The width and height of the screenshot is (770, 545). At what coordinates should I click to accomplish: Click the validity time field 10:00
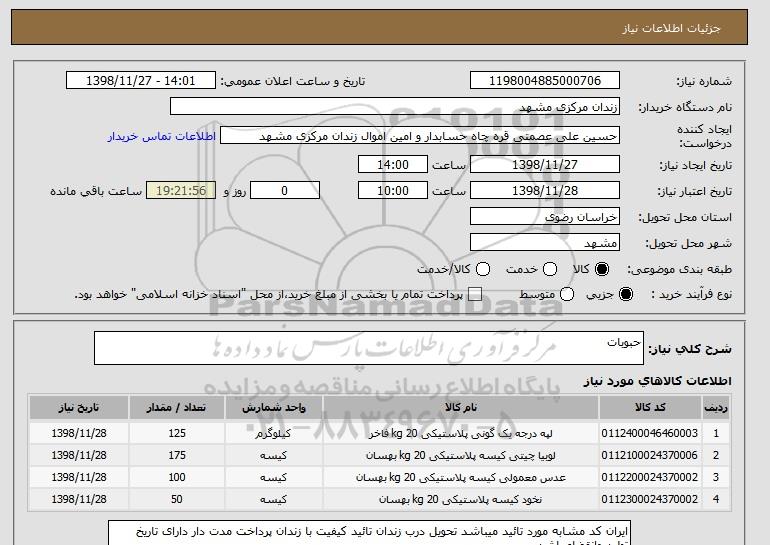[x=393, y=191]
